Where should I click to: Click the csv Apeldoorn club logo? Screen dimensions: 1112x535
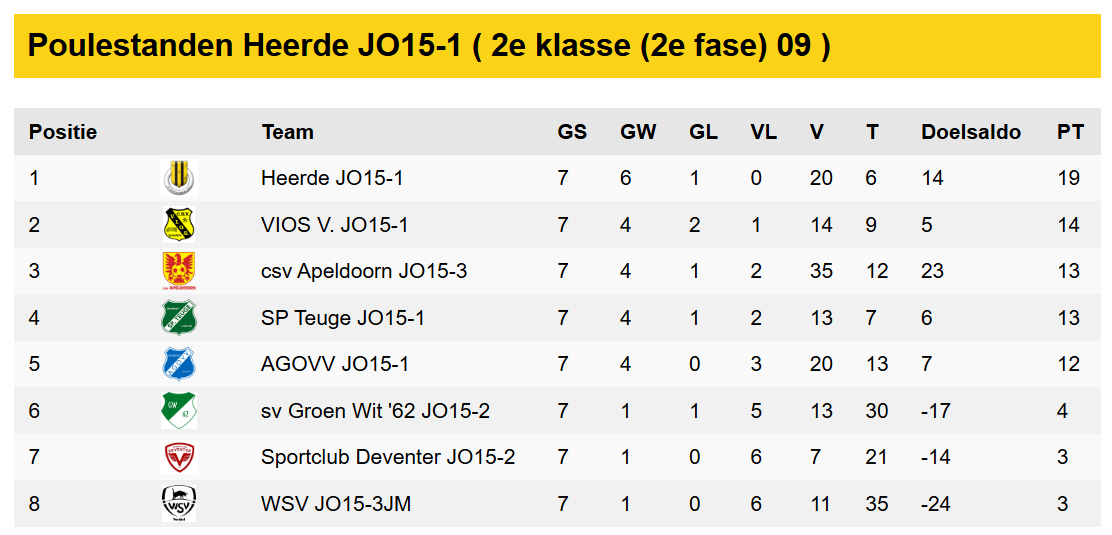coord(179,271)
